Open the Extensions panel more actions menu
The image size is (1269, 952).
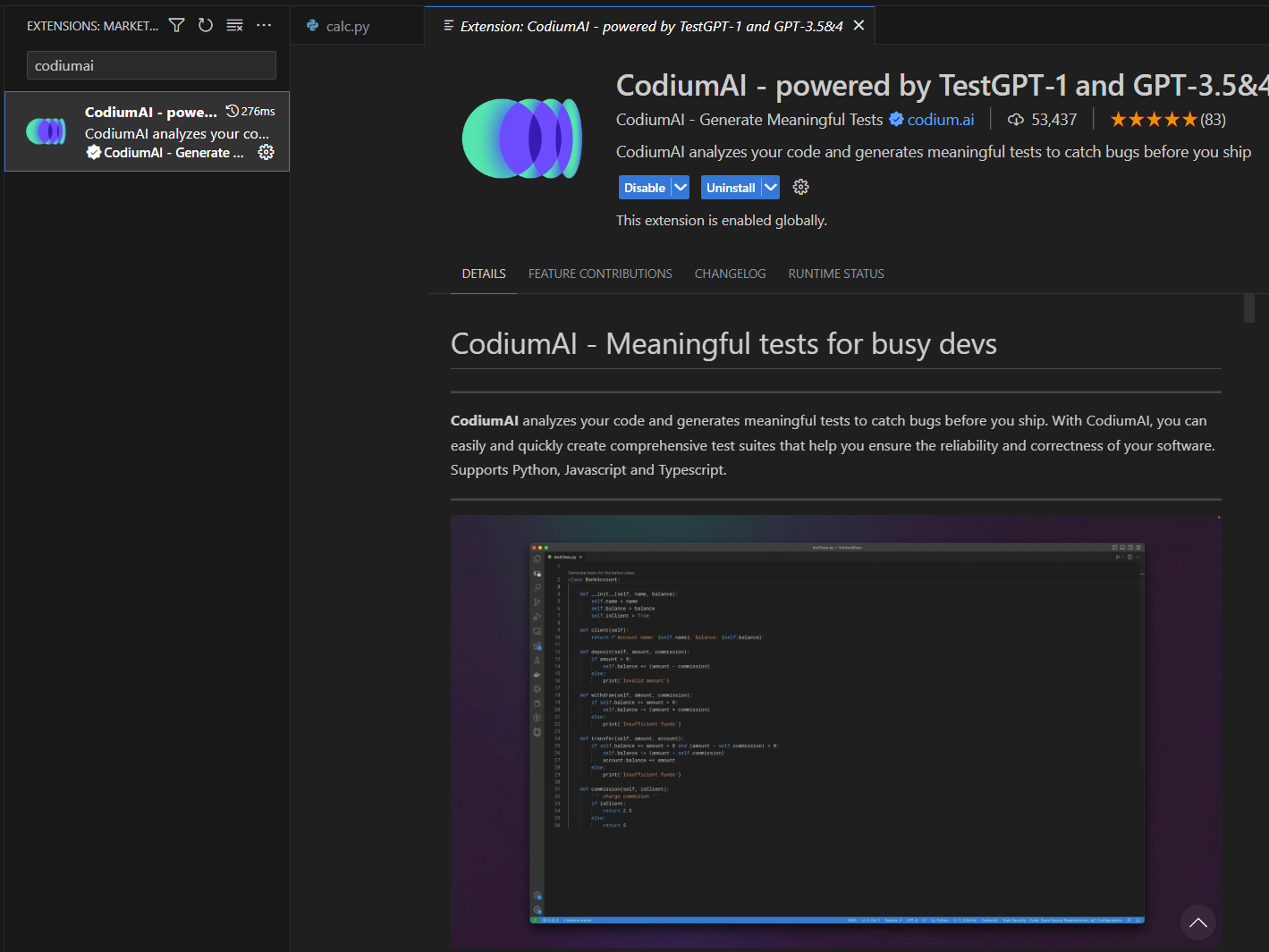click(264, 25)
